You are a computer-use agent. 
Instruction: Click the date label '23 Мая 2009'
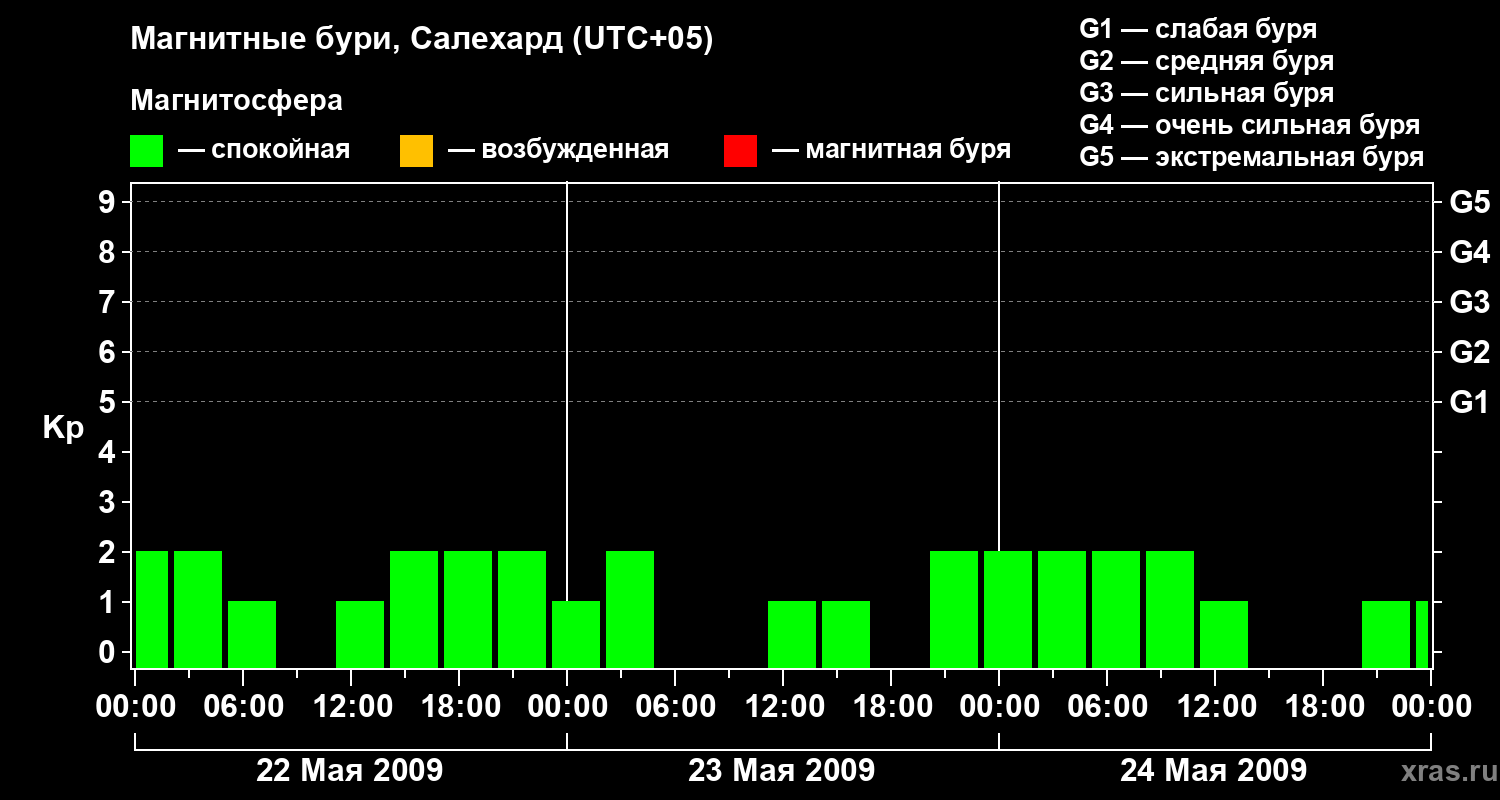(782, 770)
